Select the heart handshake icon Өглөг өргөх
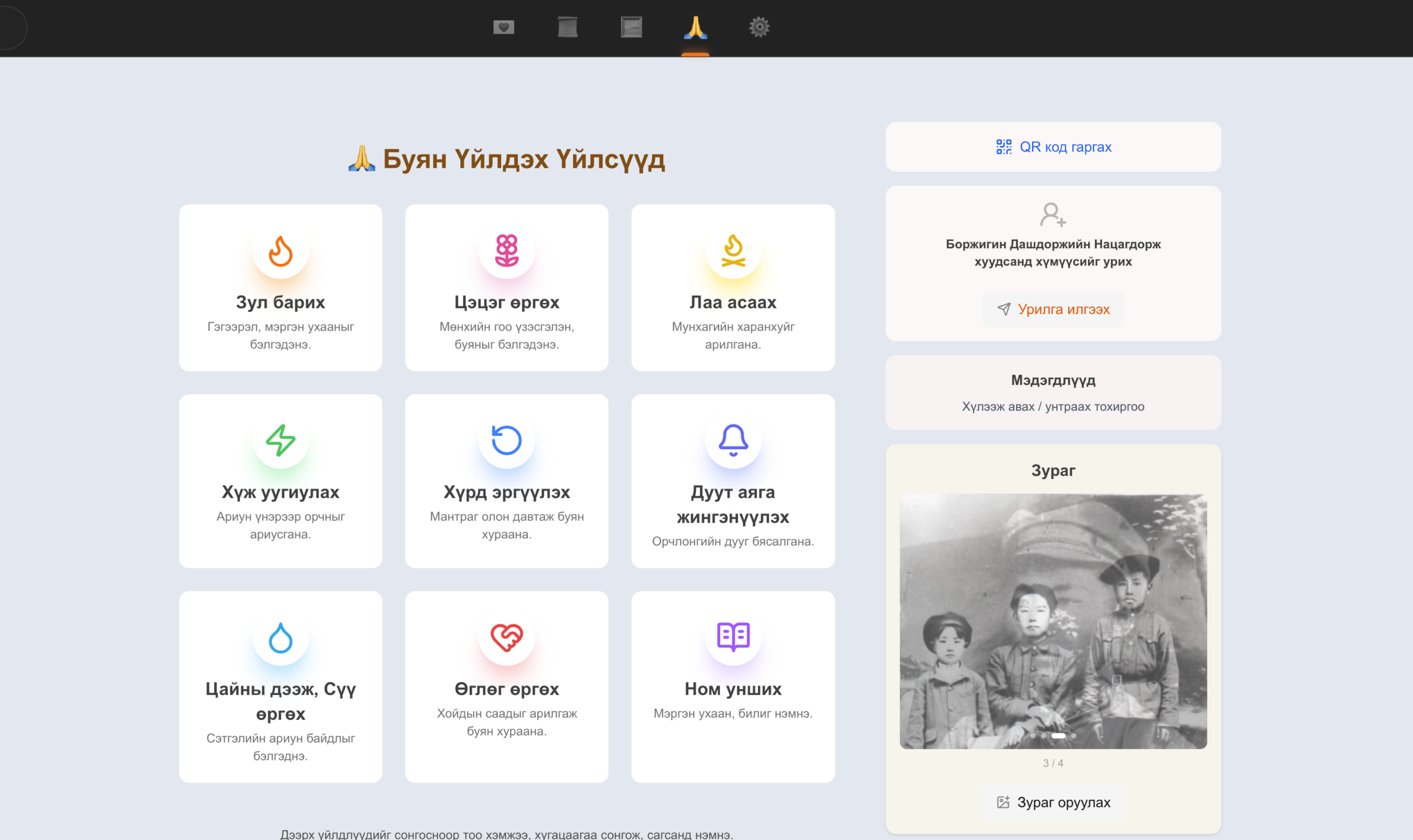The height and width of the screenshot is (840, 1413). point(507,637)
